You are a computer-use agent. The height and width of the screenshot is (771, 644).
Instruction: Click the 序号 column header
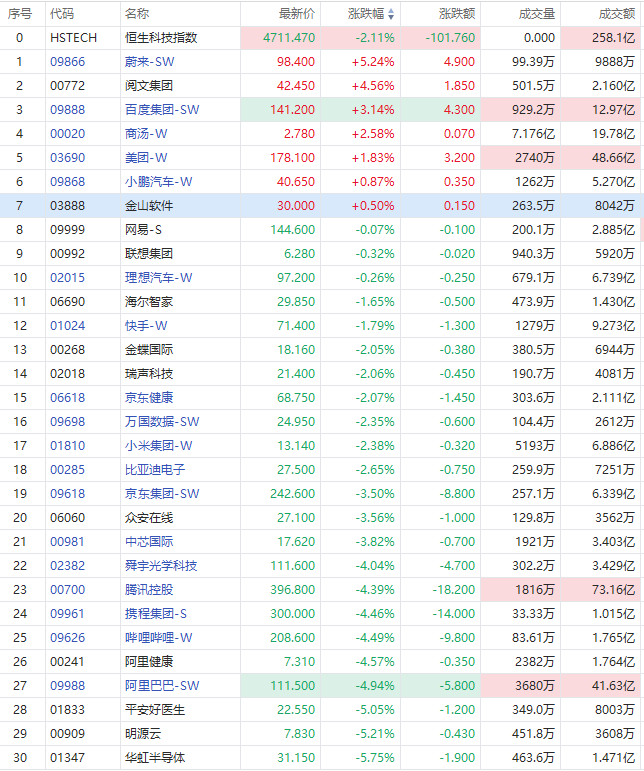(20, 14)
